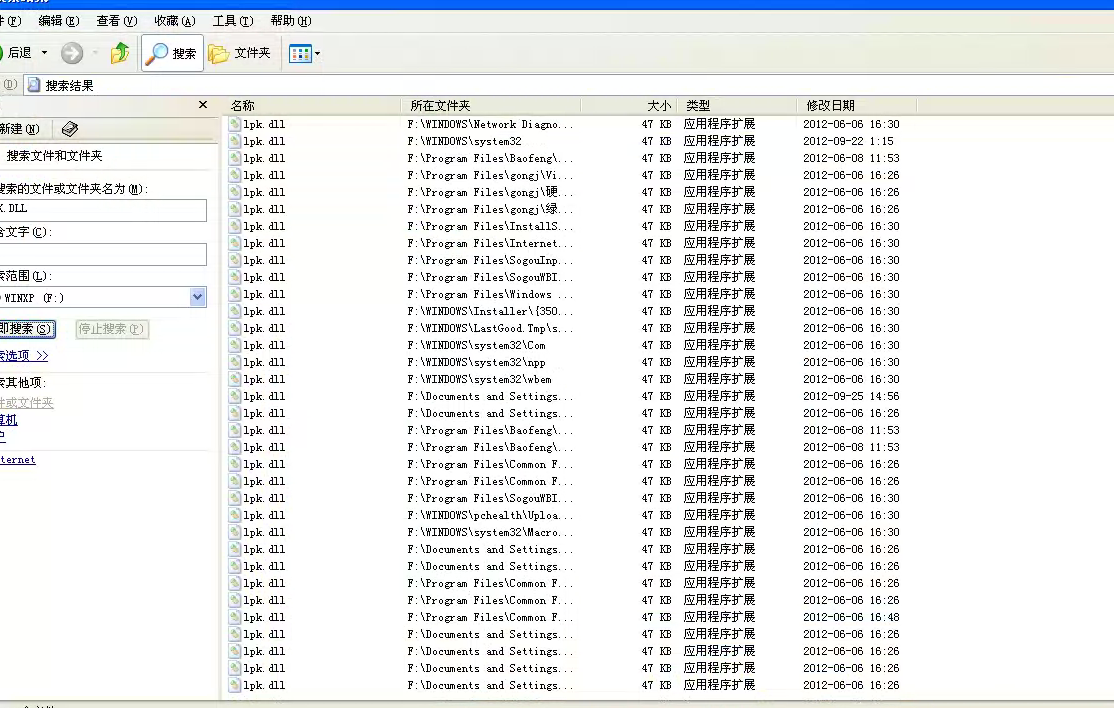Viewport: 1114px width, 708px height.
Task: Select lpk.dll icon in InstallS... row
Action: tap(235, 227)
